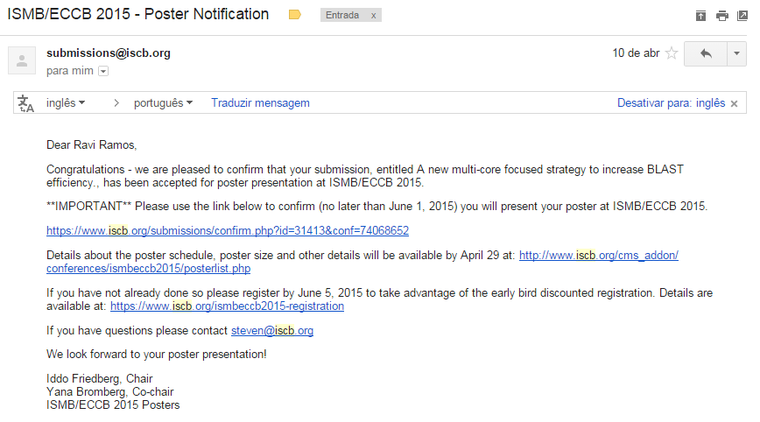
Task: Click sender address submissions@iscb.org
Action: pos(108,53)
